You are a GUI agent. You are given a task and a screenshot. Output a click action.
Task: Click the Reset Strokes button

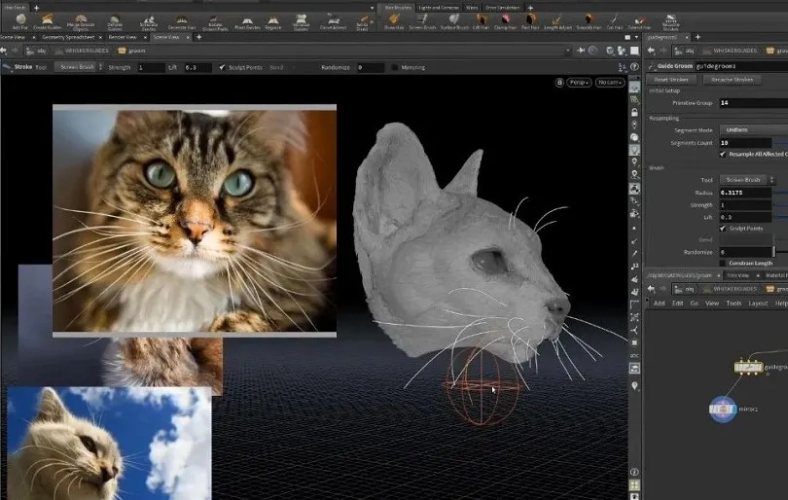coord(671,79)
